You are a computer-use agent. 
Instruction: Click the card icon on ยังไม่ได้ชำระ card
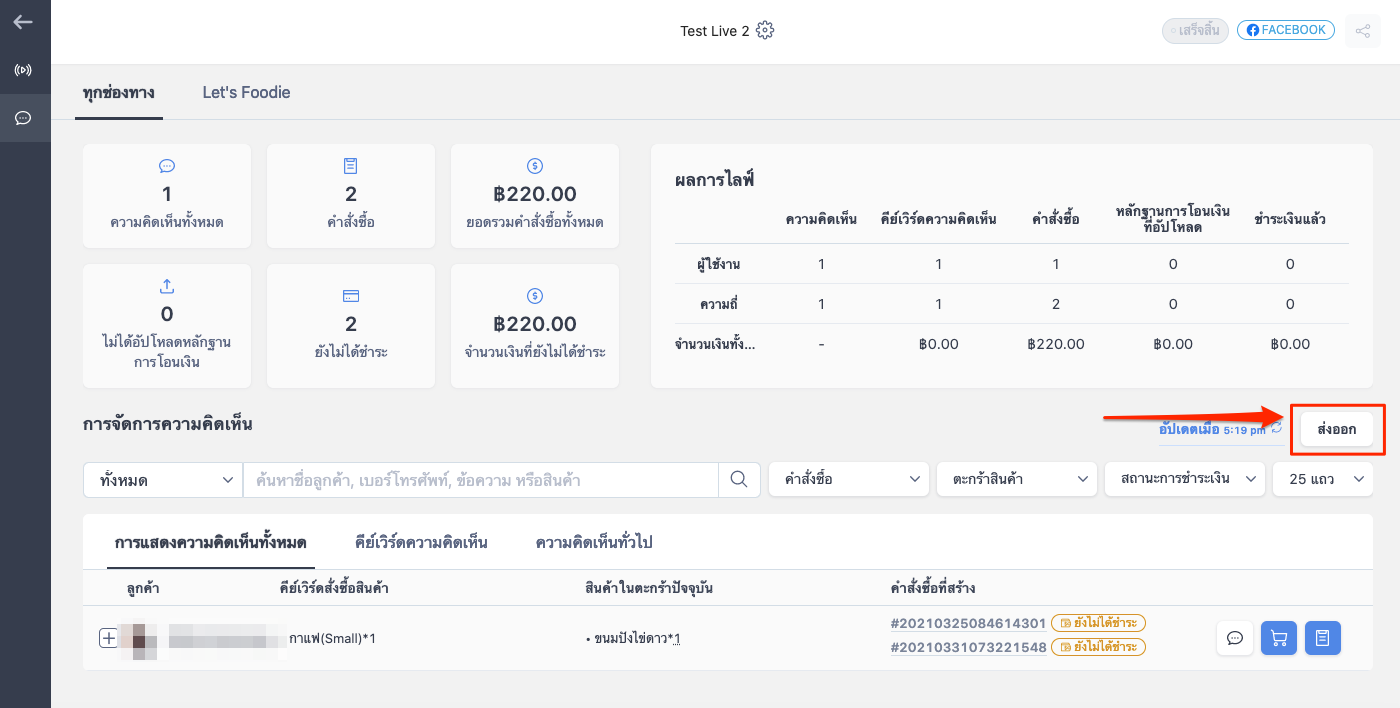point(351,296)
